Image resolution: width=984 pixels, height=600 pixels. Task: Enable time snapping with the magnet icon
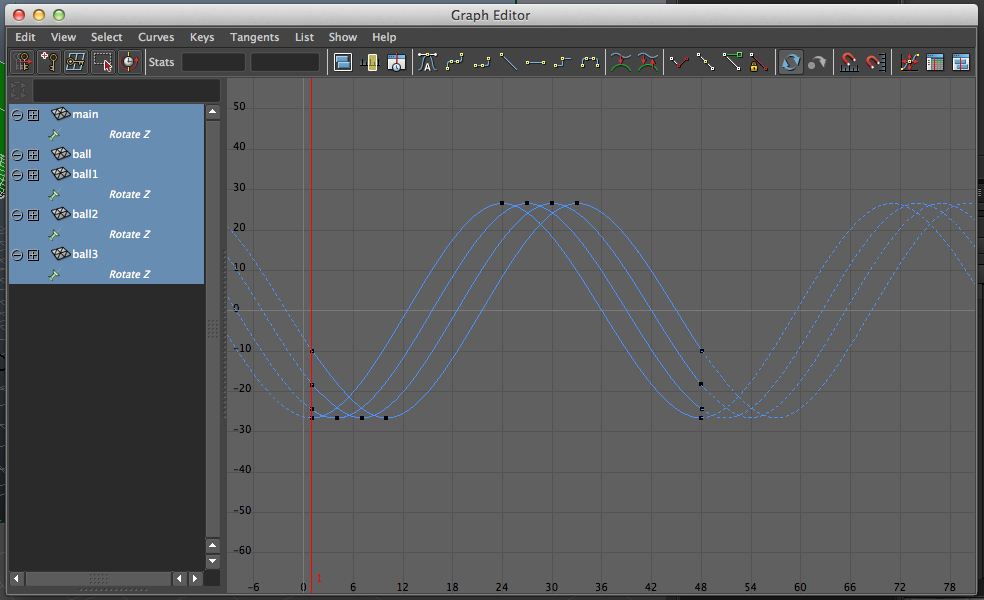(x=848, y=61)
